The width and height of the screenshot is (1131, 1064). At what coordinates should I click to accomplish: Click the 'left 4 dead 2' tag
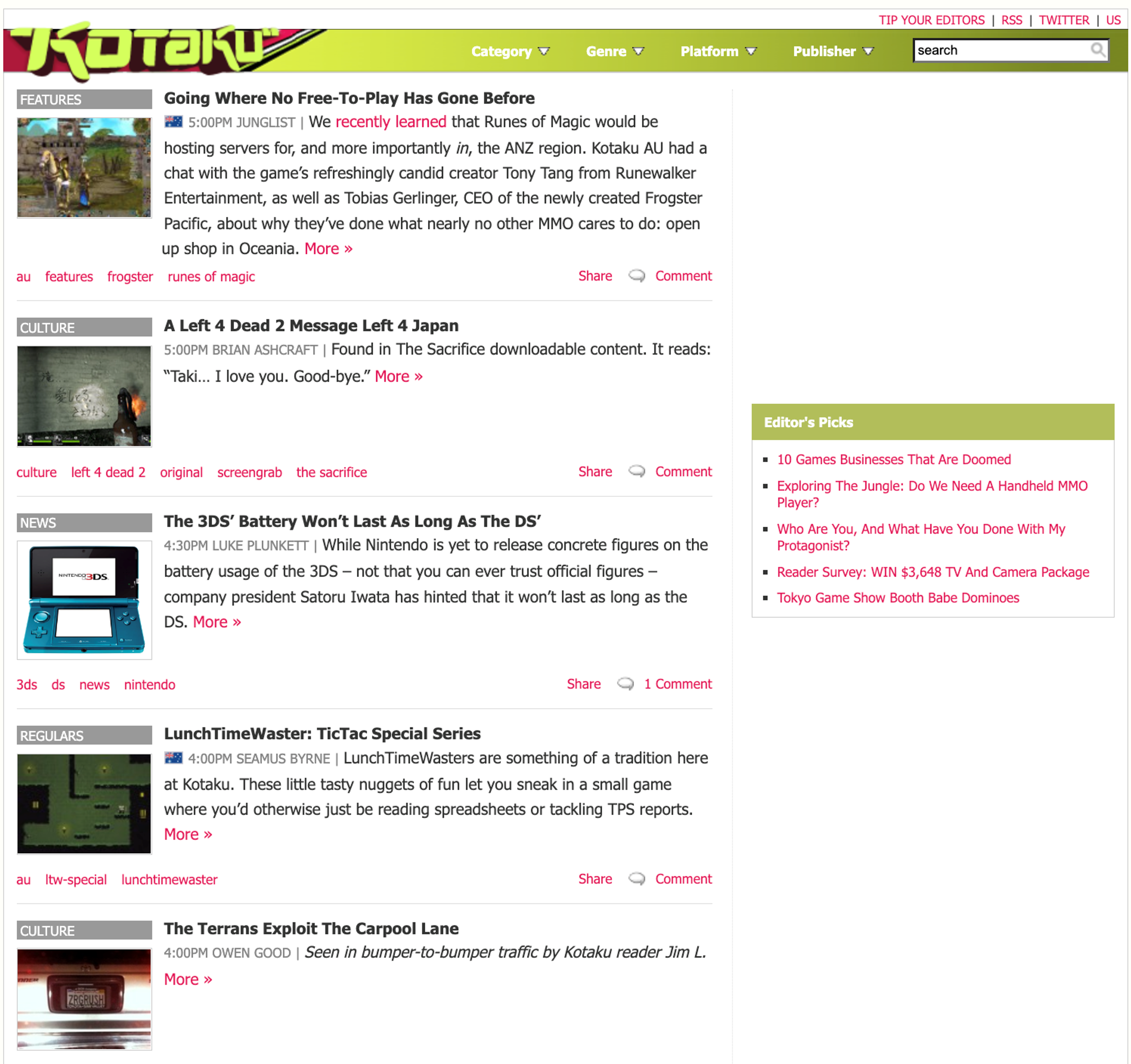click(x=108, y=473)
